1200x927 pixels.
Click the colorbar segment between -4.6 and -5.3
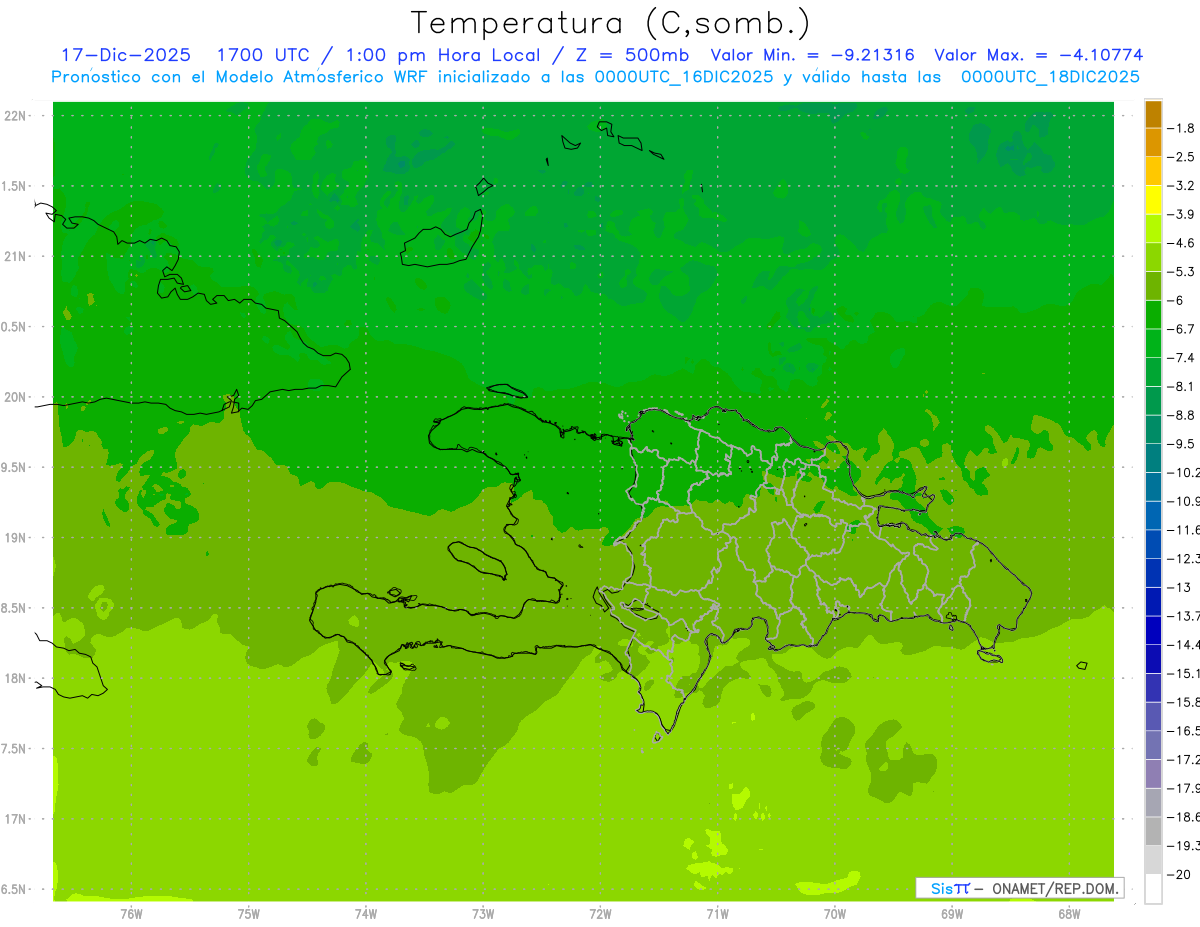[1153, 257]
